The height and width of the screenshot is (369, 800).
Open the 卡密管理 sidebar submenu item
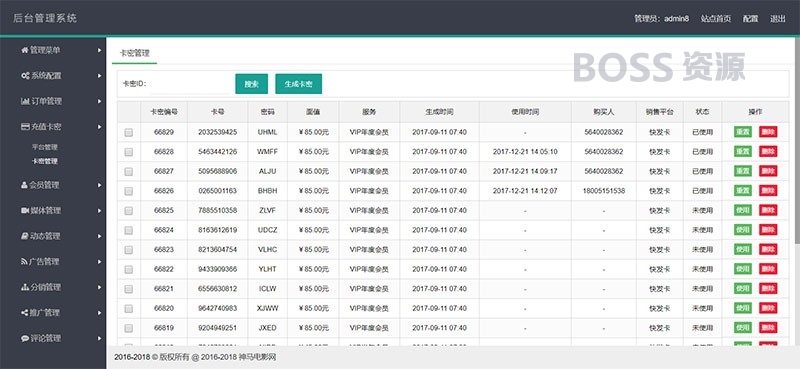pos(44,161)
